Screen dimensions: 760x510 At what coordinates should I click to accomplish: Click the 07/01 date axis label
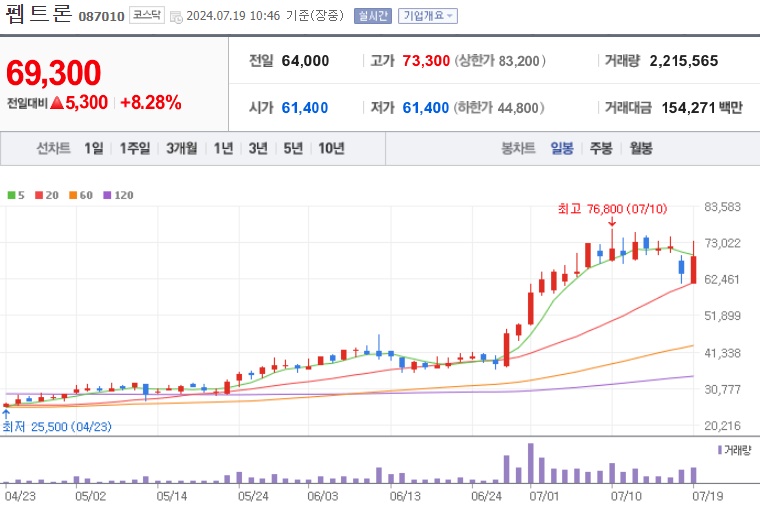(544, 496)
